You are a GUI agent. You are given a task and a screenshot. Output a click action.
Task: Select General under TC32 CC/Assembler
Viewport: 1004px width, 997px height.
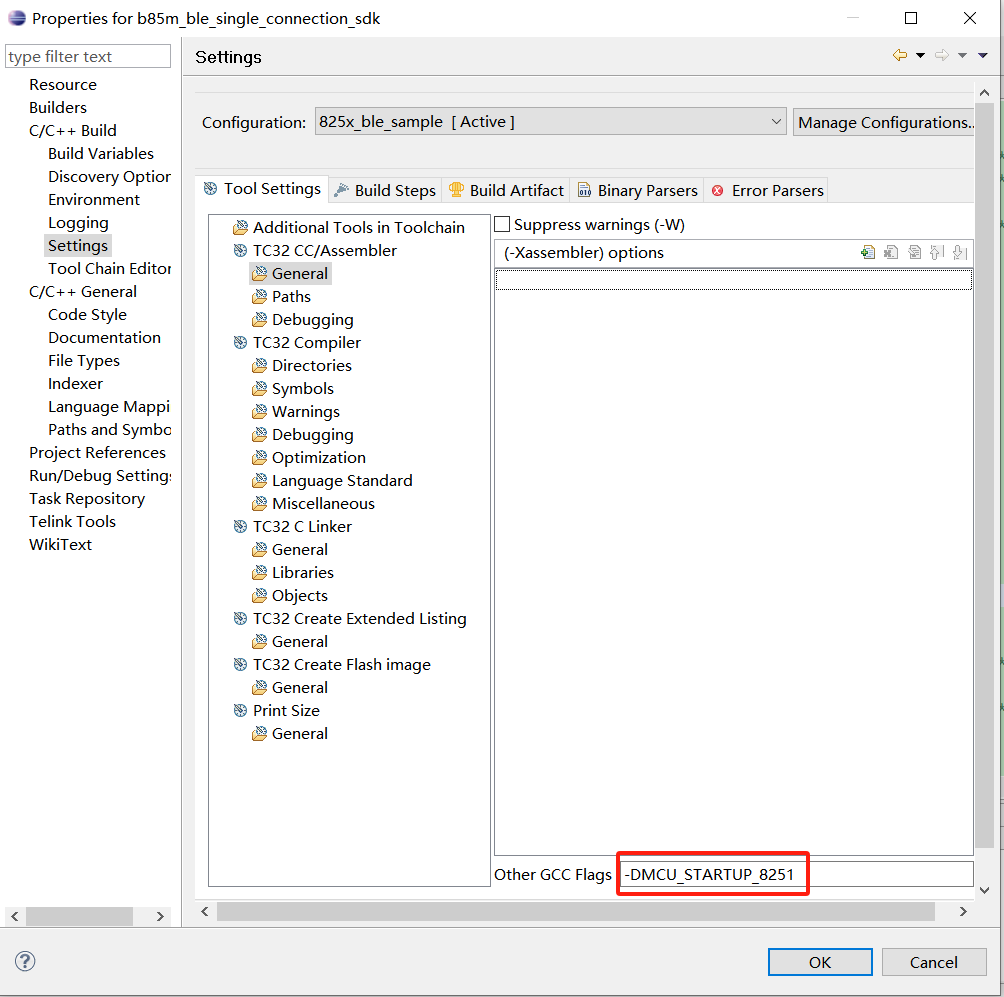[x=299, y=273]
